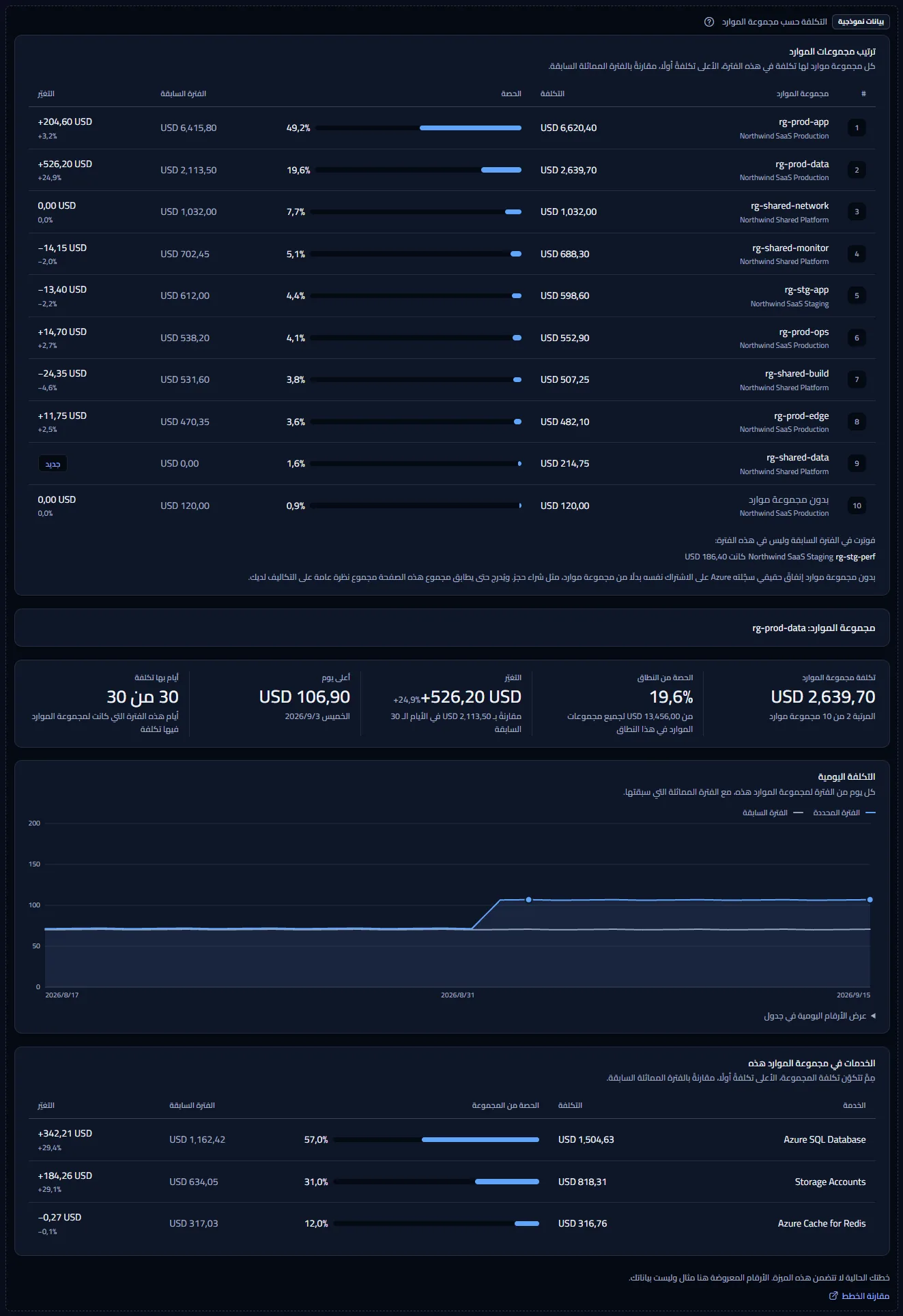Screen dimensions: 903x1316
Task: Click the "مجموعة الموارد: rg-prod-data" heading
Action: pos(814,628)
